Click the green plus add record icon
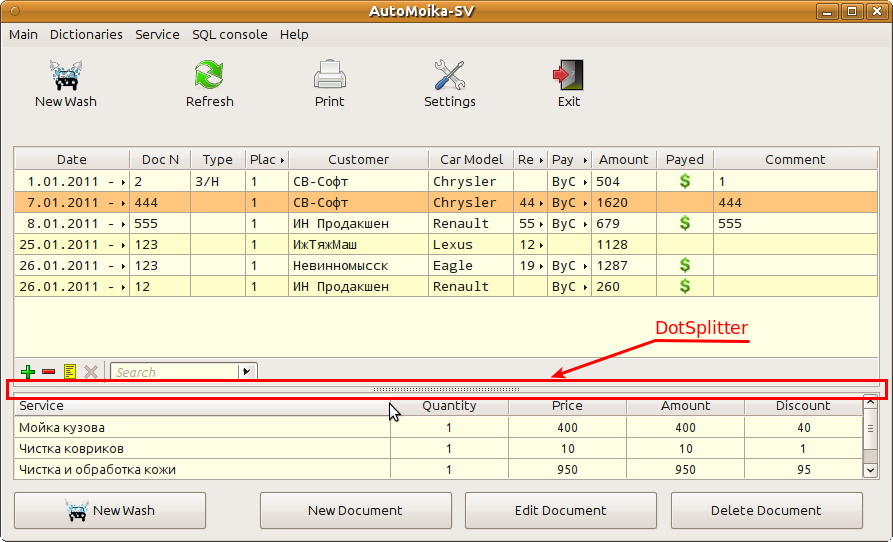Screen dimensions: 893x542 pos(28,372)
